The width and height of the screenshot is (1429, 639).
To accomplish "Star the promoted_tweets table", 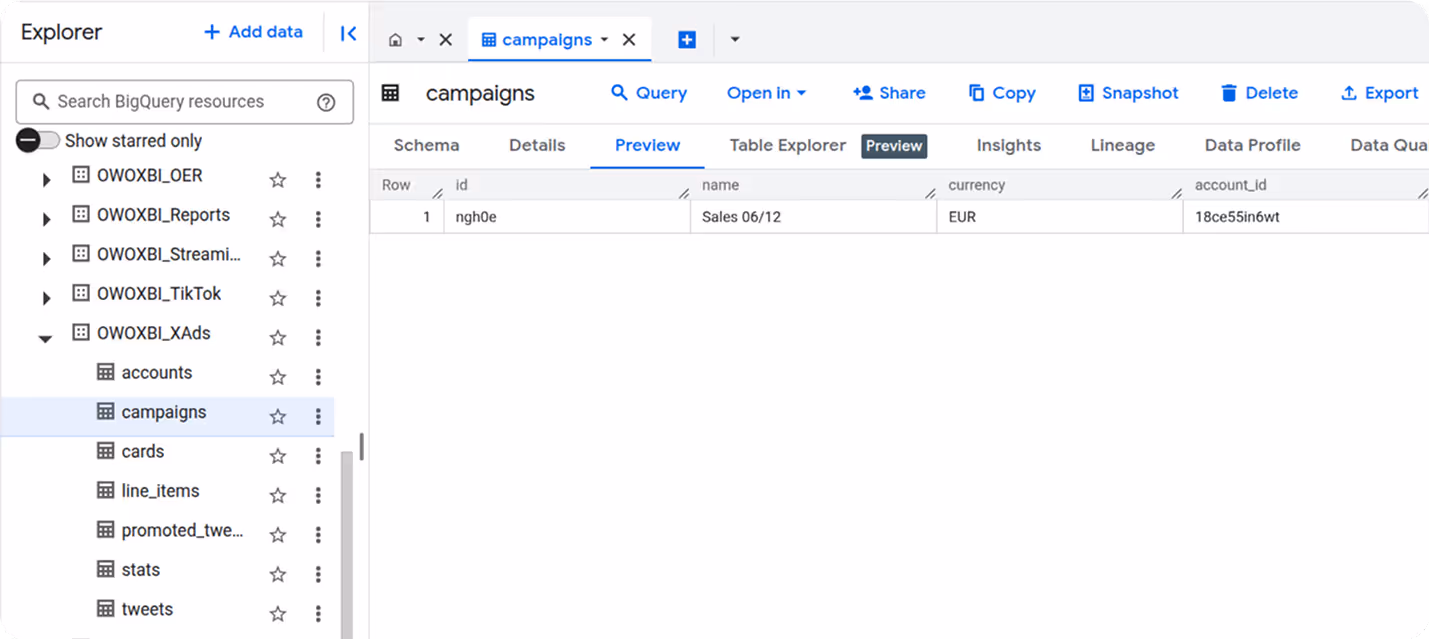I will pos(278,535).
